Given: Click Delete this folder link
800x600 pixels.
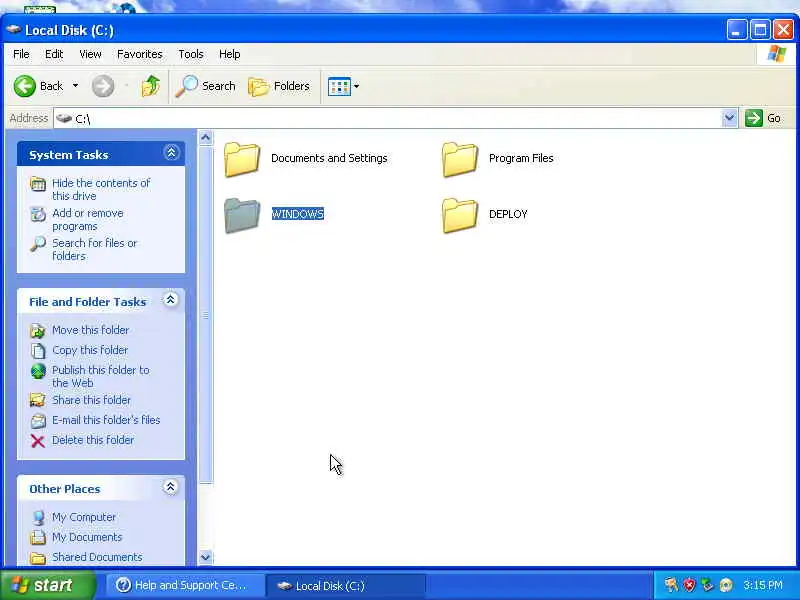Looking at the screenshot, I should [93, 440].
